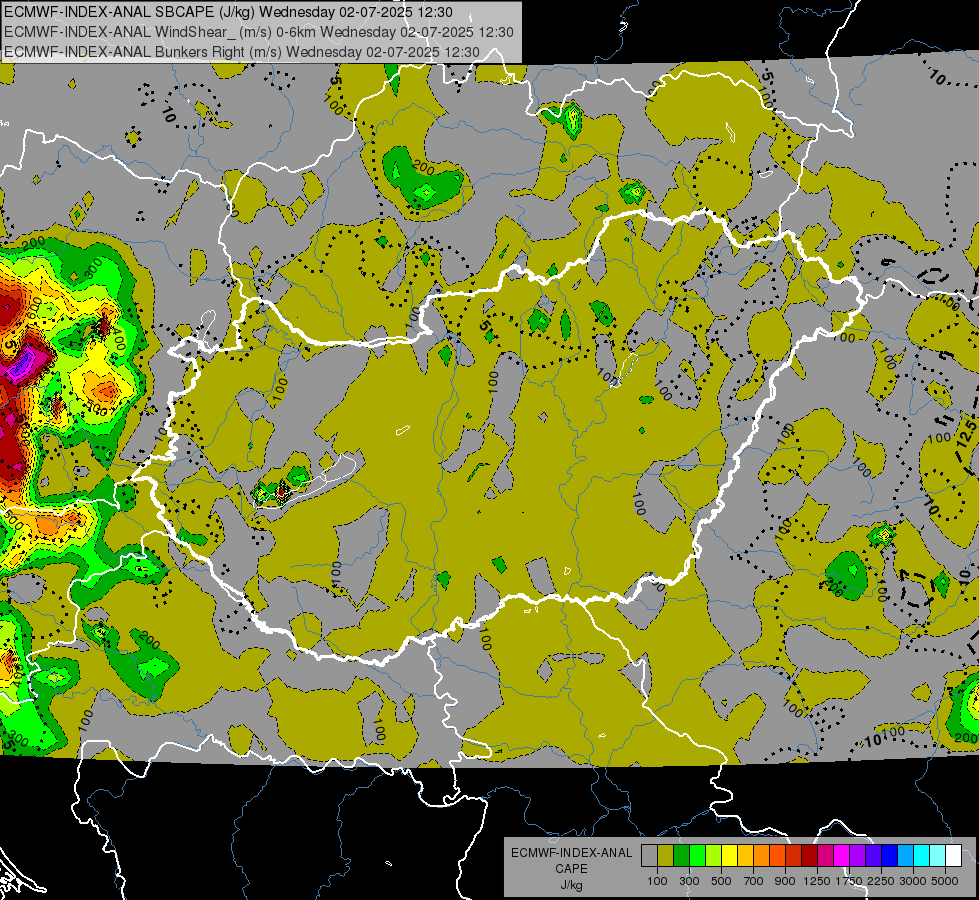Image resolution: width=979 pixels, height=900 pixels.
Task: Pick the olive legend swatch for 100-200
Action: 666,855
